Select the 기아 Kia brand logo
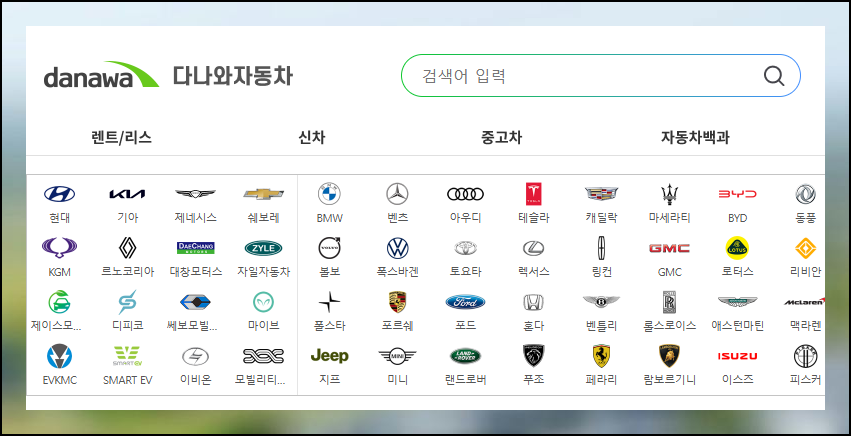Viewport: 851px width, 436px height. pyautogui.click(x=128, y=194)
